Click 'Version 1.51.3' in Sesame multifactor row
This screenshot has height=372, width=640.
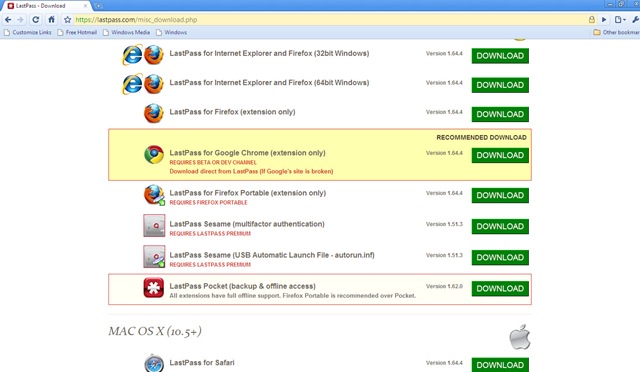444,224
